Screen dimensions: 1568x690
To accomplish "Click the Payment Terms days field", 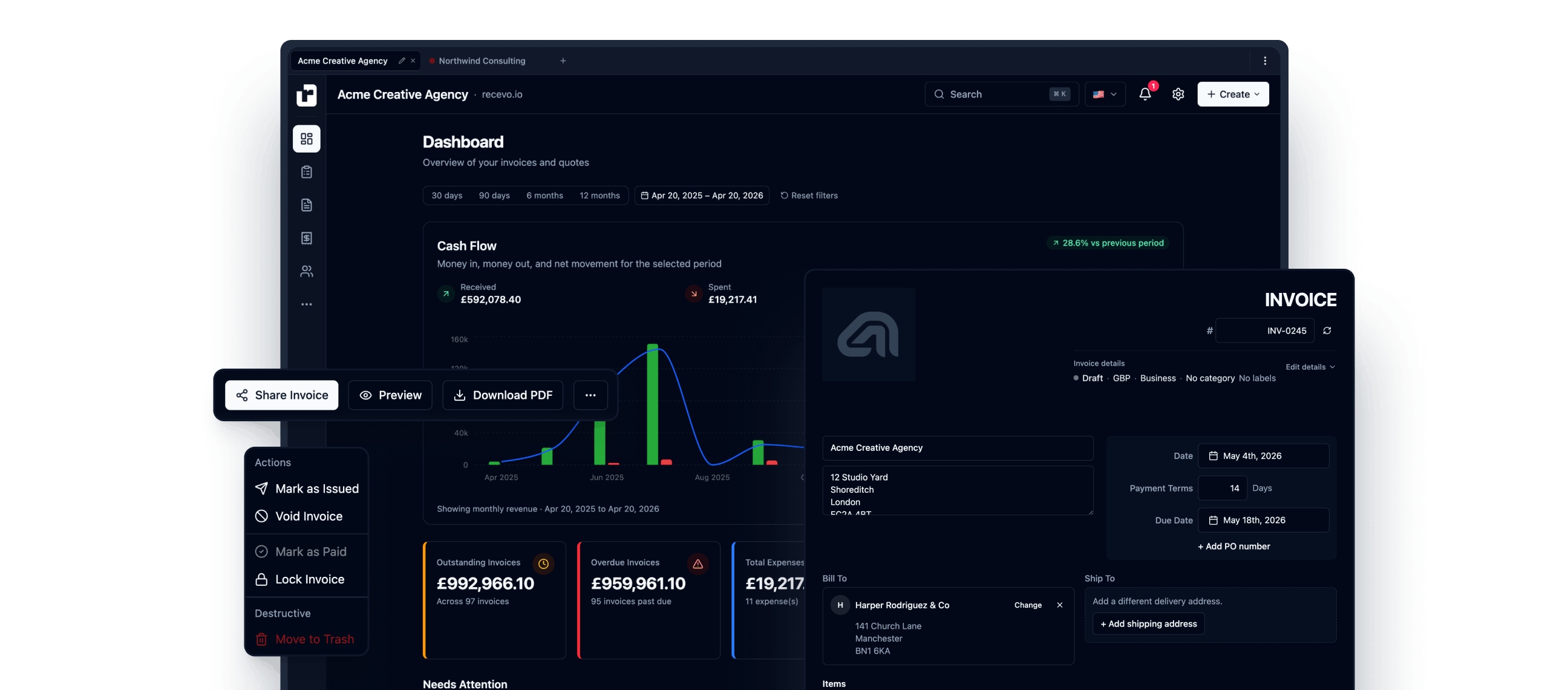I will (1222, 488).
